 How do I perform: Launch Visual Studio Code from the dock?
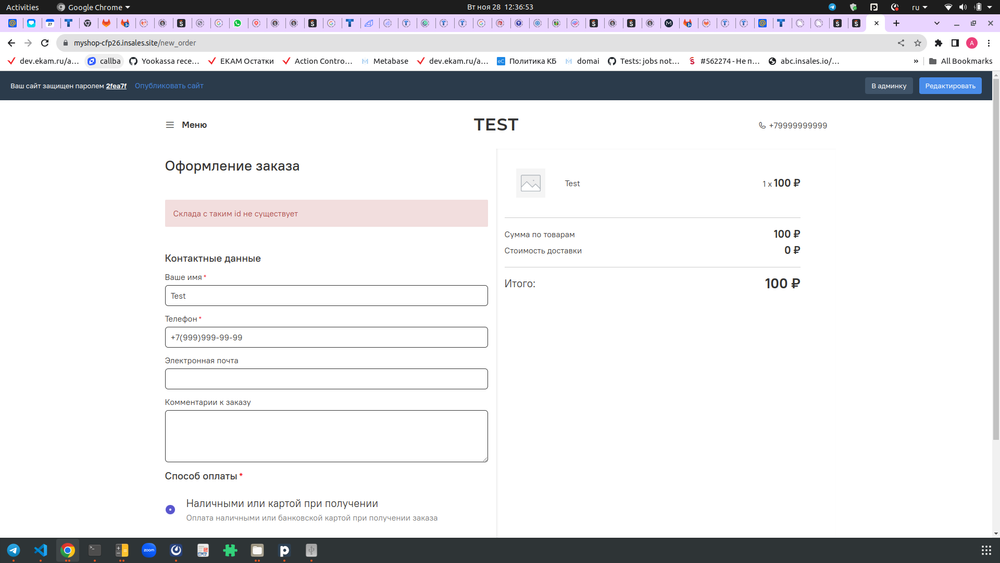41,550
